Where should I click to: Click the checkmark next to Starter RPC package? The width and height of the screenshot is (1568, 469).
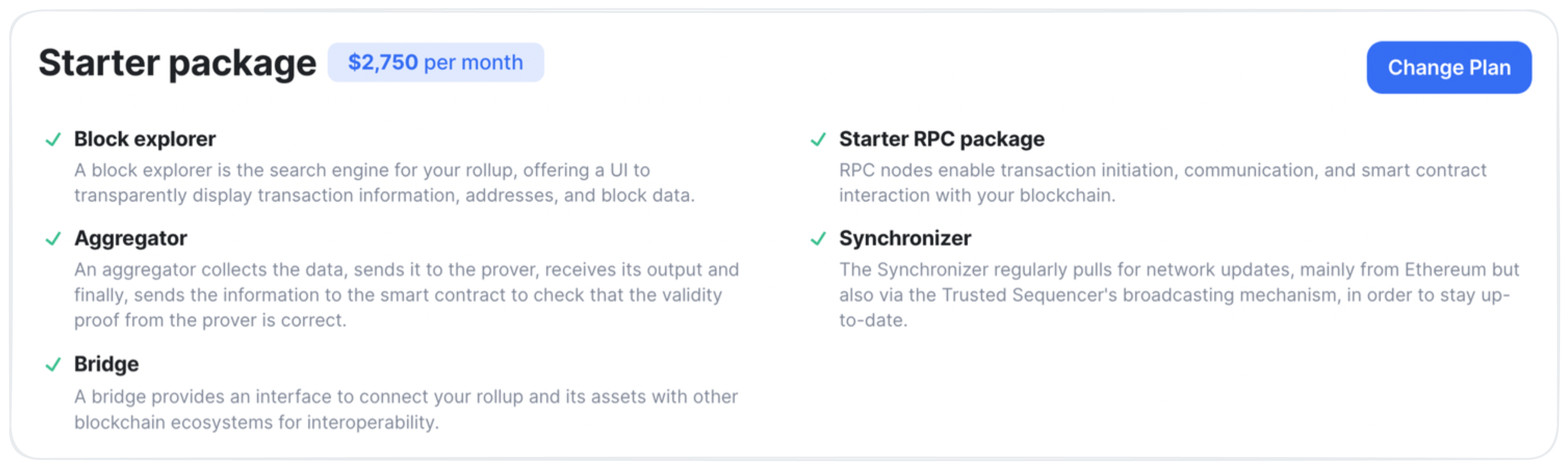click(x=818, y=139)
